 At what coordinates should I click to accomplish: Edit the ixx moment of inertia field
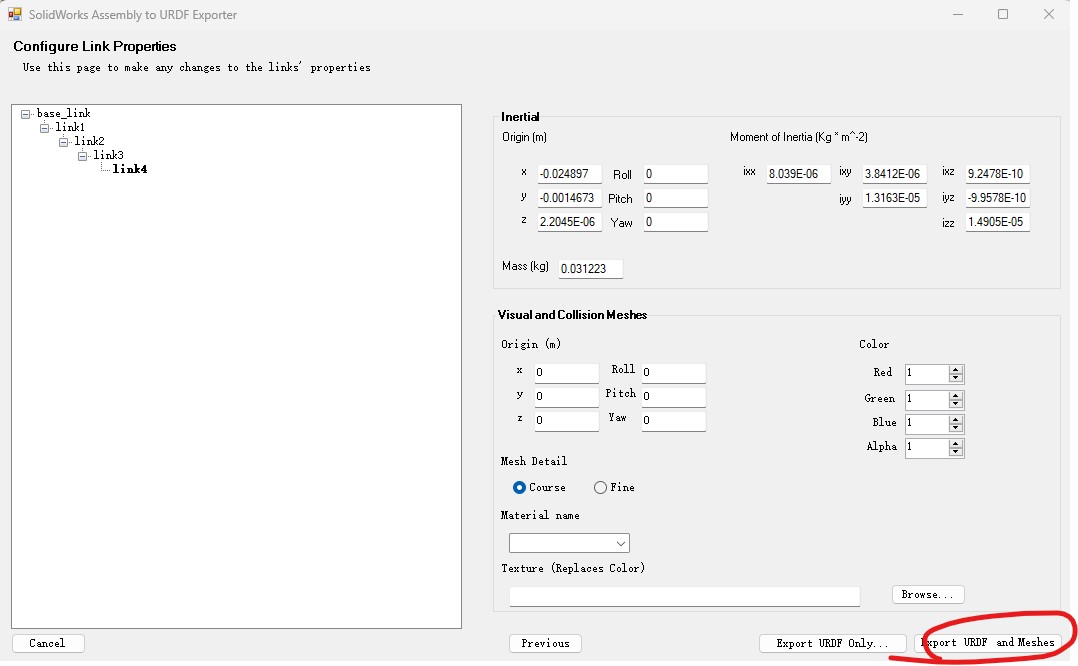coord(798,174)
